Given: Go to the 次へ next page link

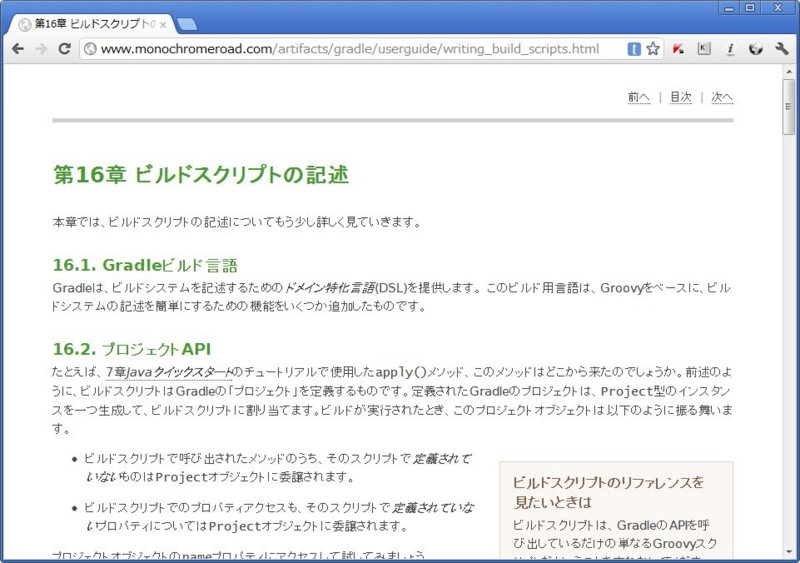Looking at the screenshot, I should coord(722,96).
